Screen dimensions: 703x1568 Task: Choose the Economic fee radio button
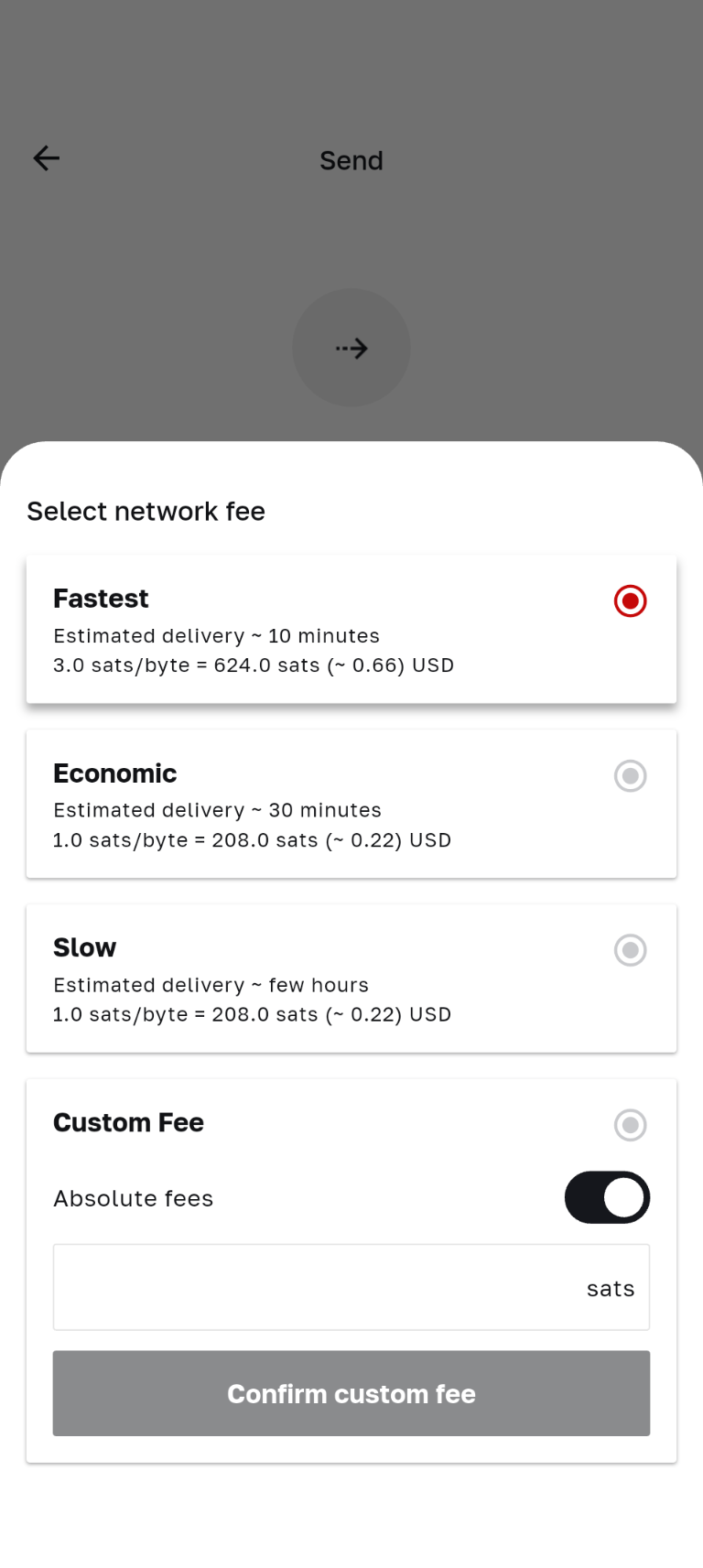[x=630, y=776]
